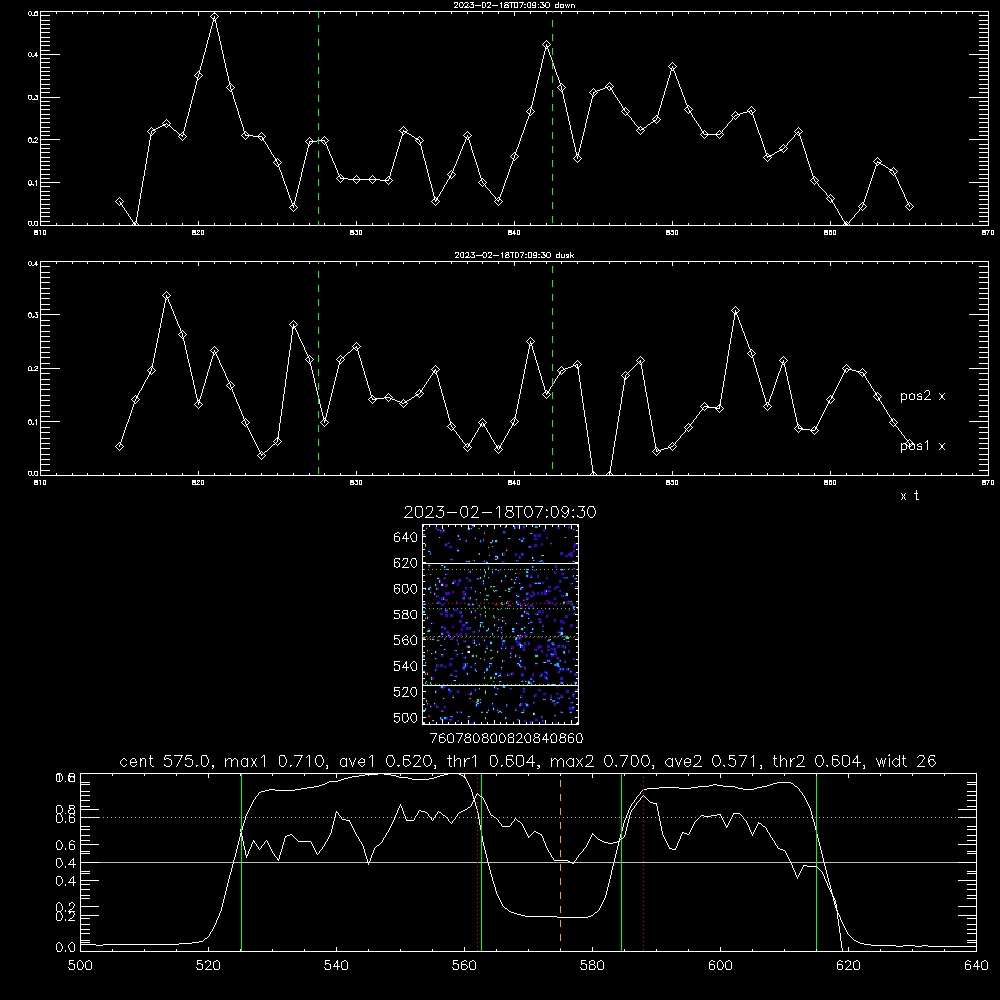Click the highest diamond marker in the dusk plot
Screen dimensions: 1000x1000
pos(166,296)
